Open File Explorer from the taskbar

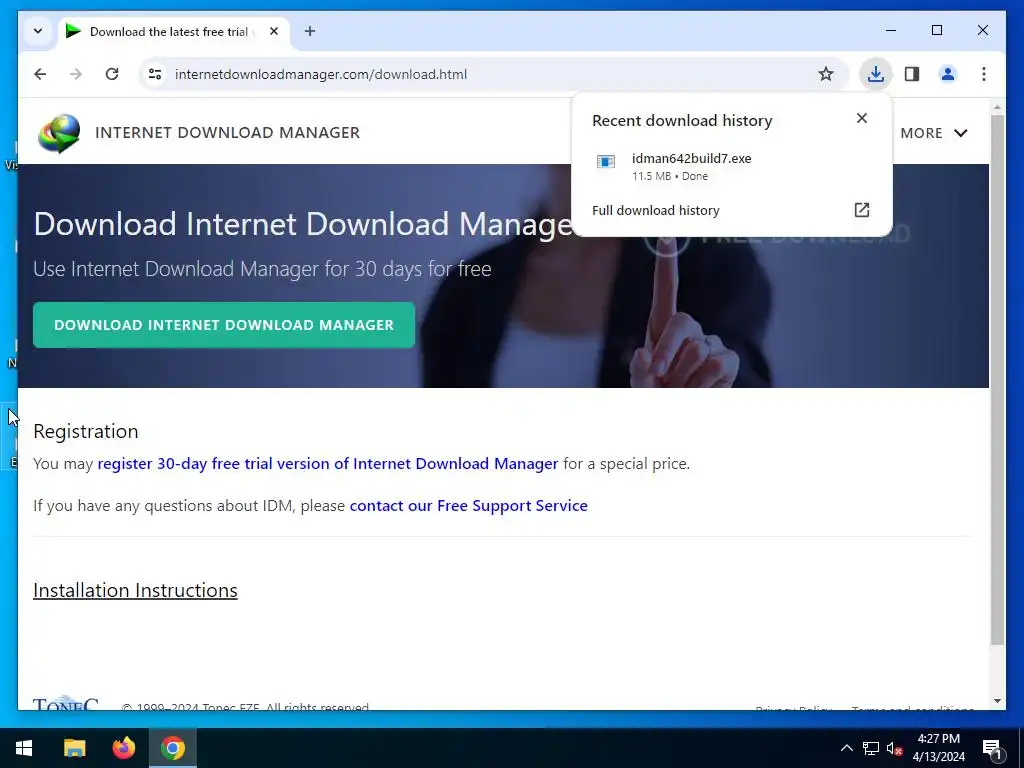pyautogui.click(x=74, y=748)
